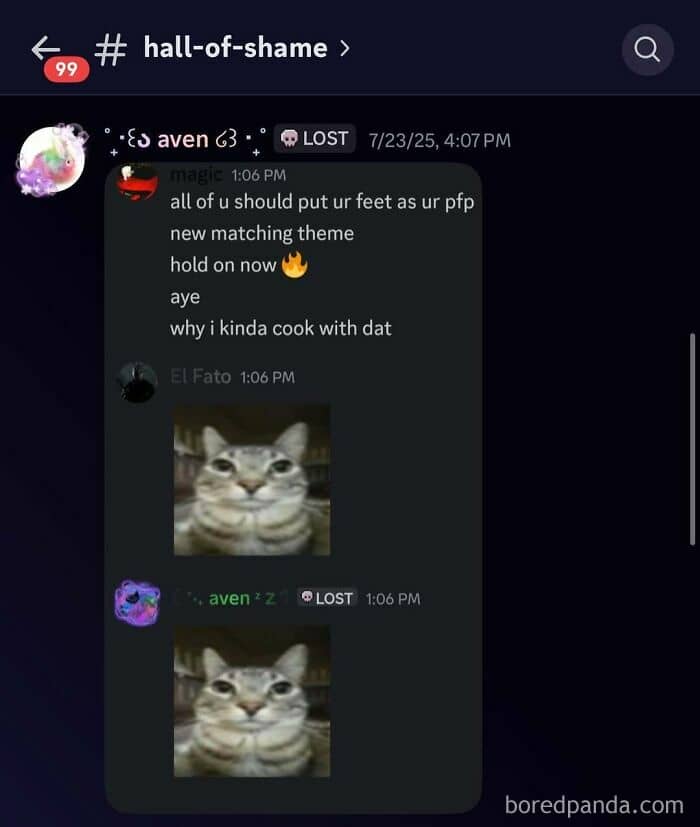Open the top aven username
This screenshot has width=700, height=827.
tap(183, 139)
